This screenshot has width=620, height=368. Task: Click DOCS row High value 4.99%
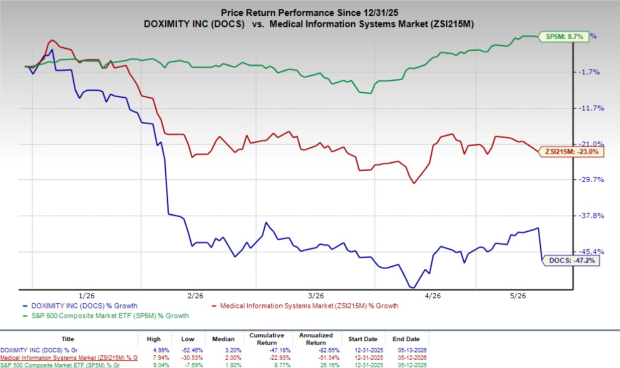(x=161, y=350)
